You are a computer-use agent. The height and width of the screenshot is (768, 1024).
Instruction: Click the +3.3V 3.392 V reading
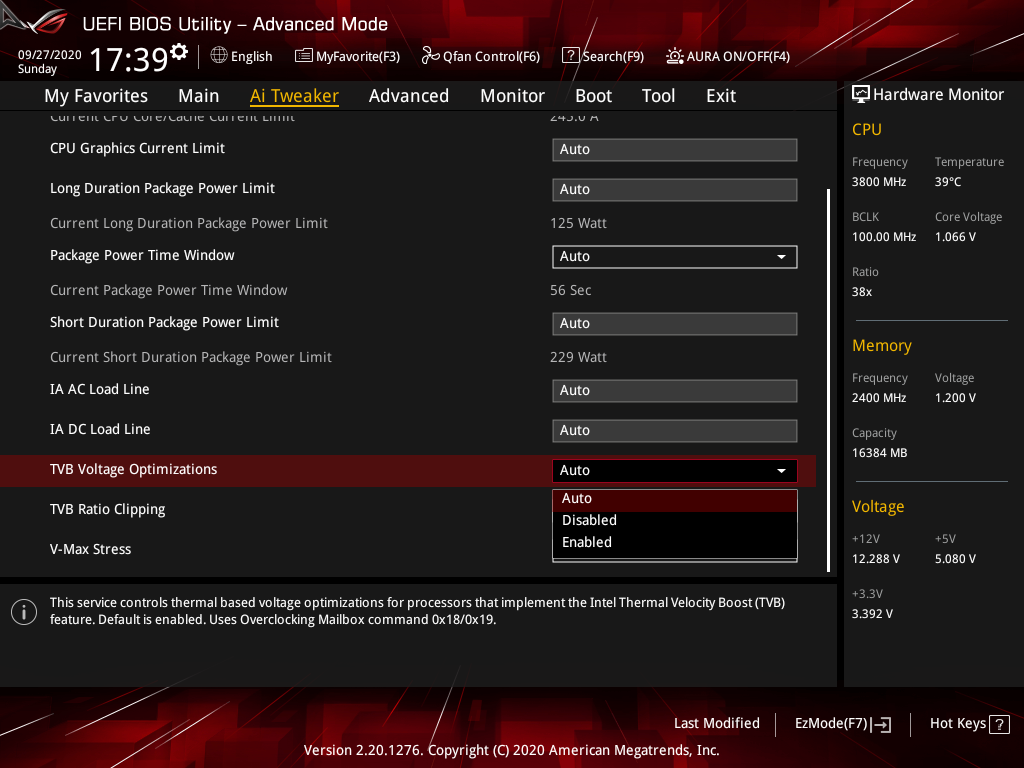point(872,614)
